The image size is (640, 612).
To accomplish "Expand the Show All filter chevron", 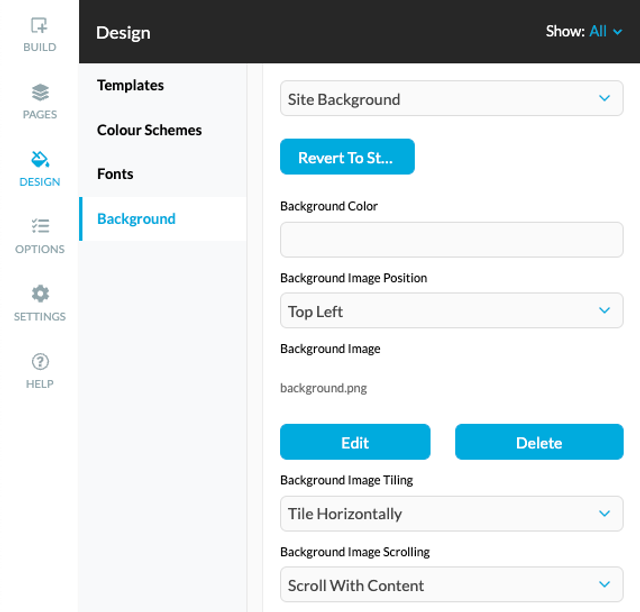I will (x=618, y=32).
